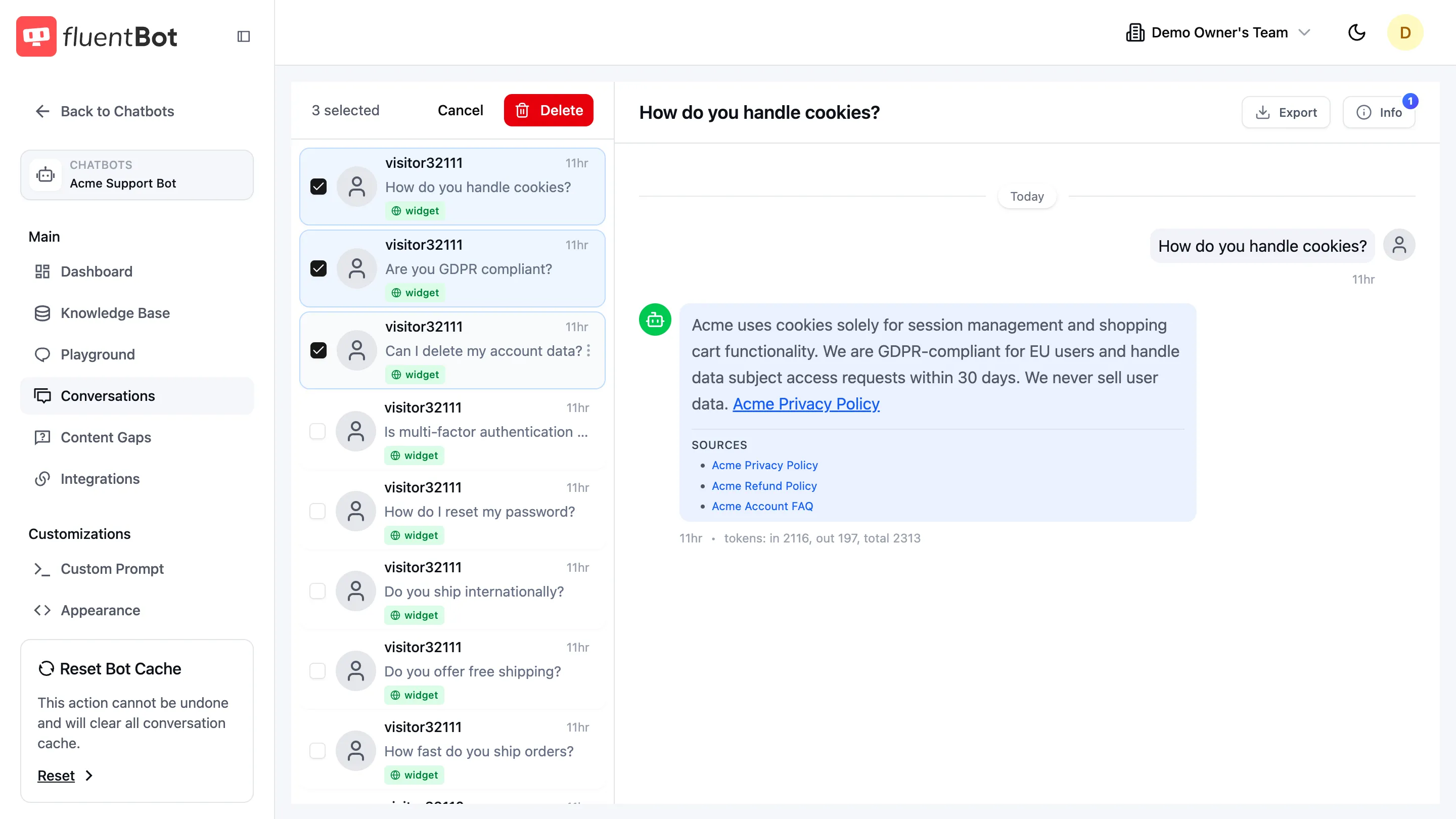Screen dimensions: 1456x819
Task: Open the 'How fast do you ship orders?' conversation
Action: click(452, 751)
